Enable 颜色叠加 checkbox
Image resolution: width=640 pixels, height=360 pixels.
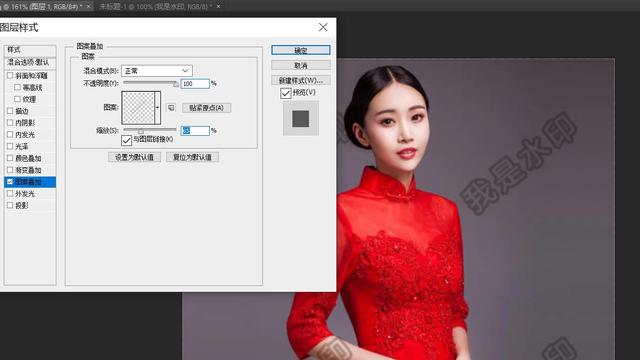[x=10, y=158]
